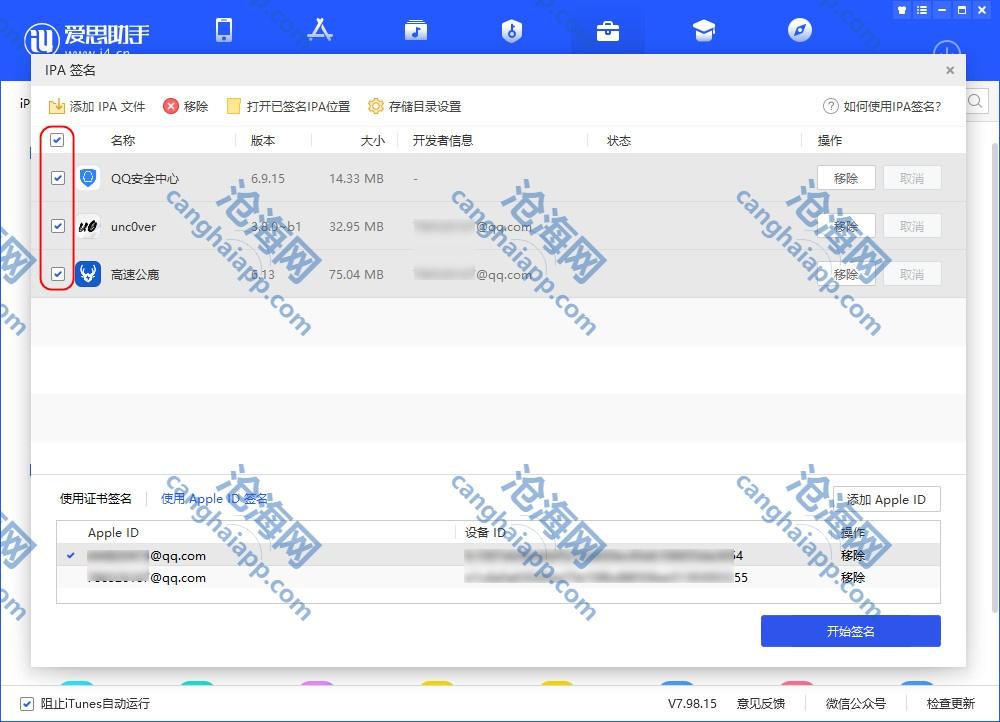Switch to 使用证书签名 tab

coord(96,499)
